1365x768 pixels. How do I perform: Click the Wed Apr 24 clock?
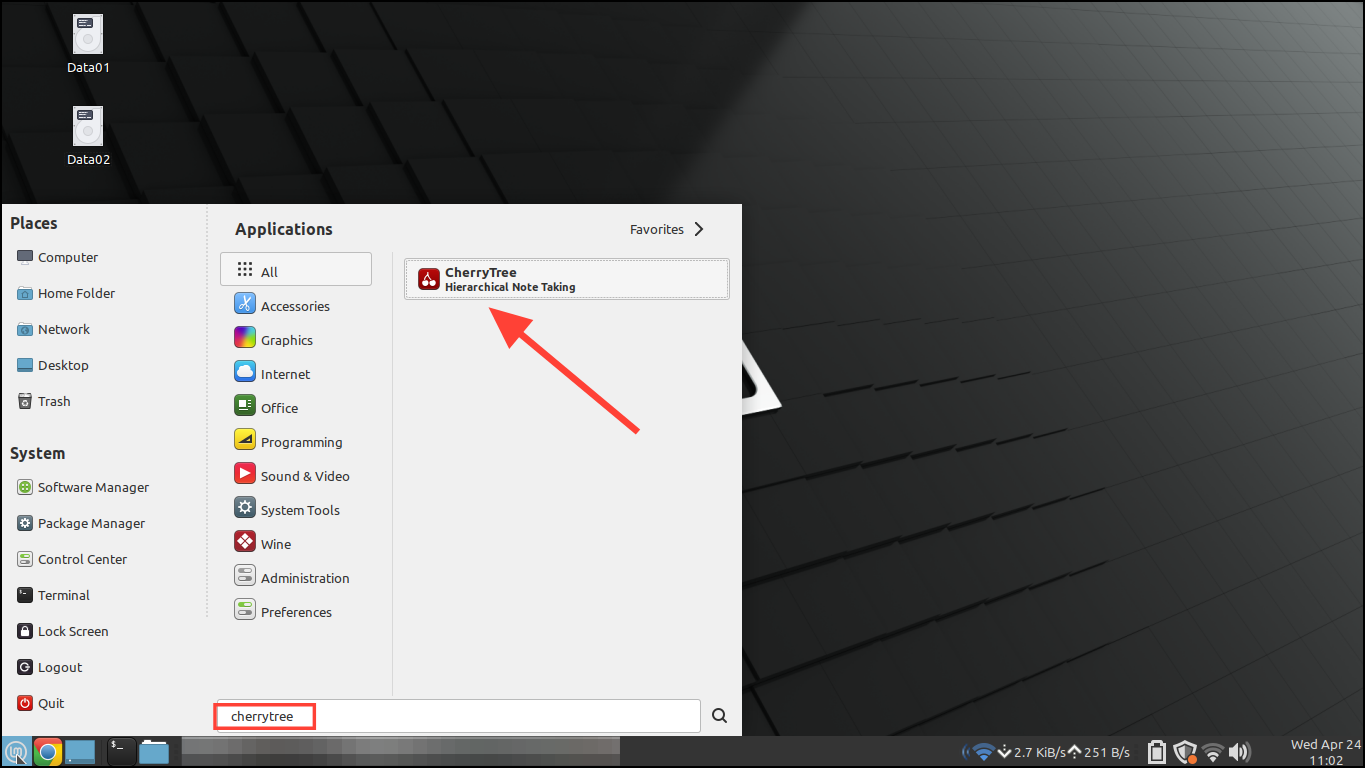click(x=1325, y=752)
